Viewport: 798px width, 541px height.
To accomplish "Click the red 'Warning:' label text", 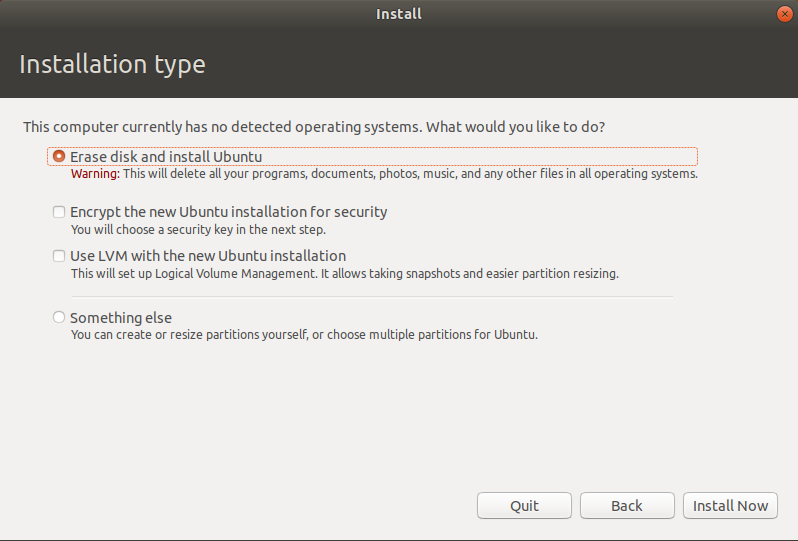I will tap(95, 174).
